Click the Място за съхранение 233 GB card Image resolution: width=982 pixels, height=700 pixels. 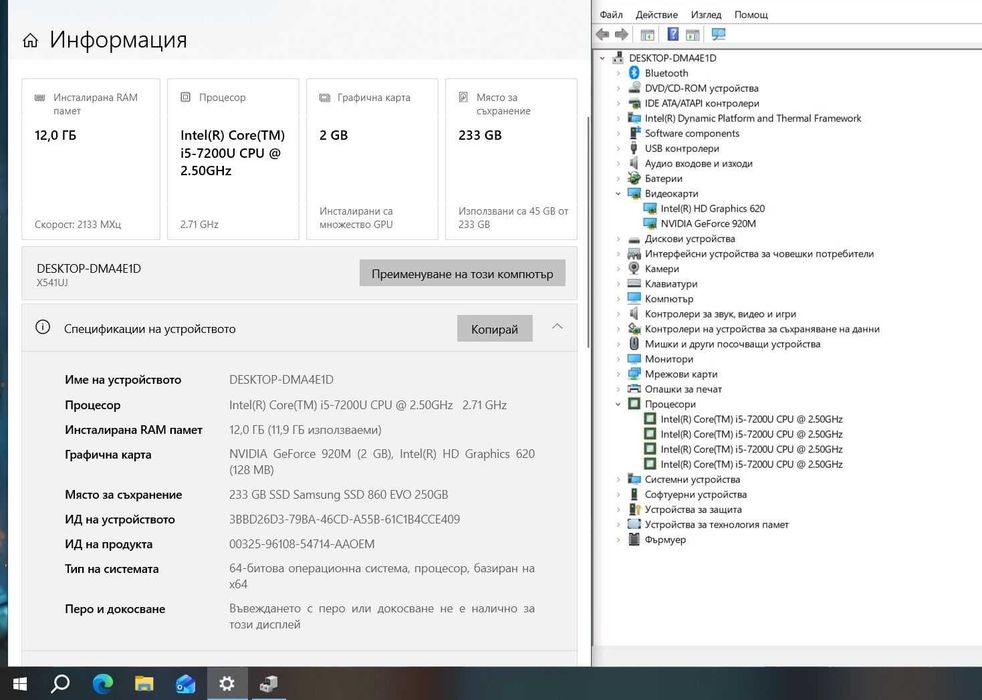(511, 159)
